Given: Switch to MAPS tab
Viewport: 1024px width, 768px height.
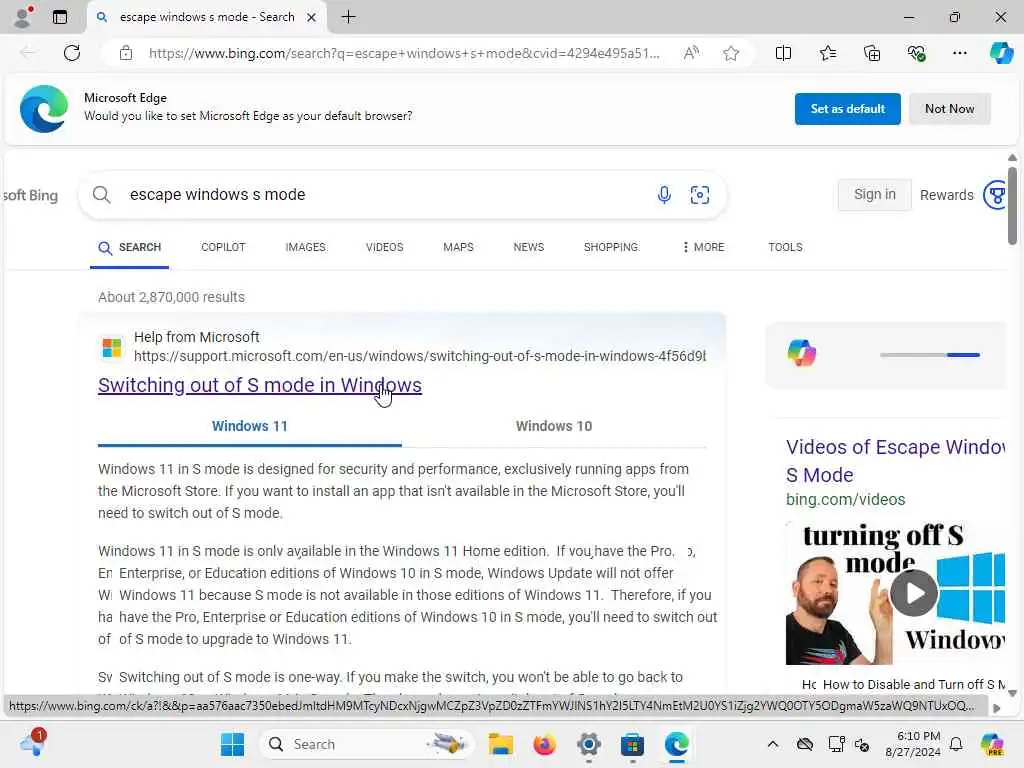Looking at the screenshot, I should (458, 248).
